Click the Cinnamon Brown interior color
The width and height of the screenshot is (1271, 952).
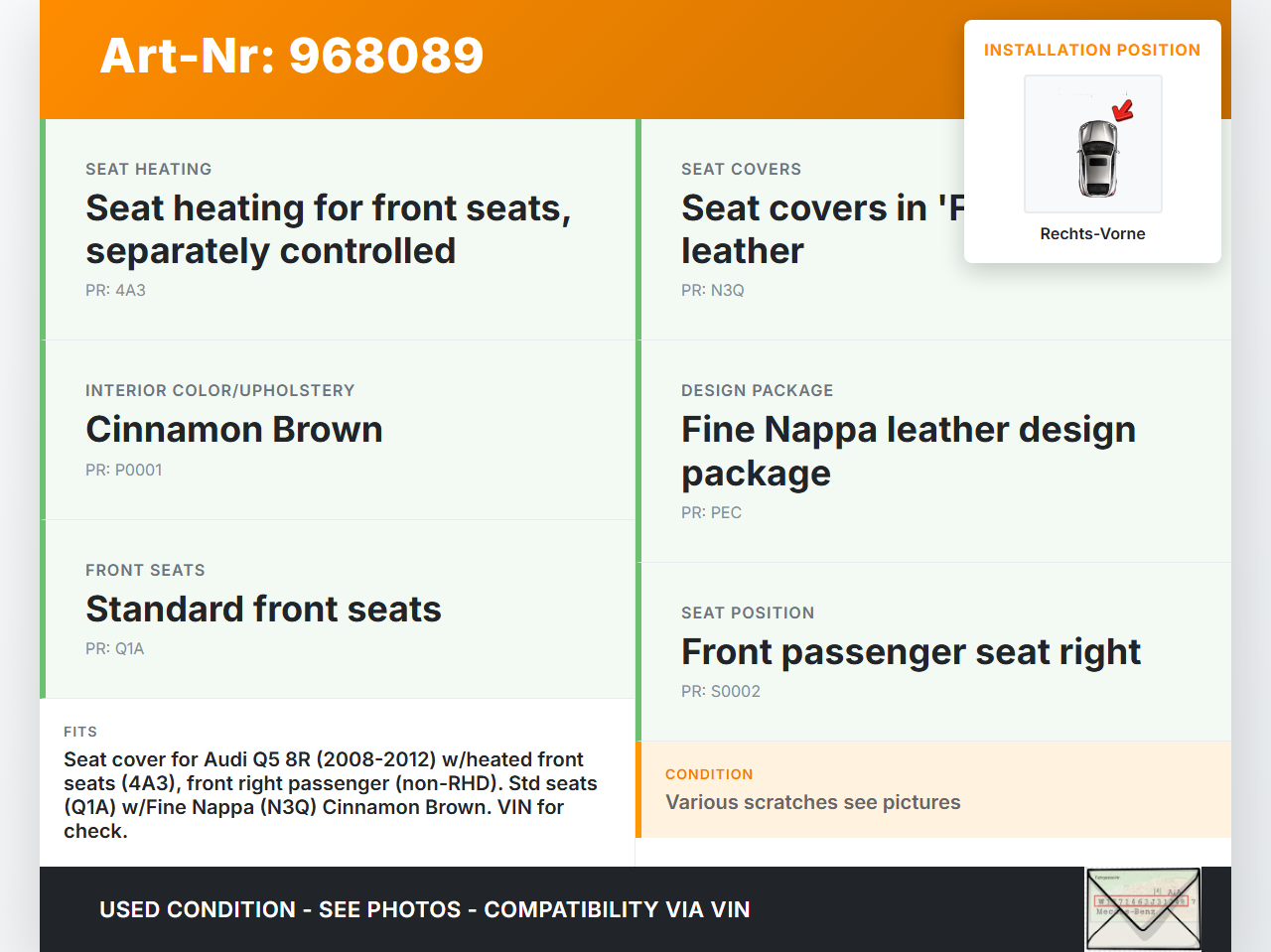tap(234, 430)
